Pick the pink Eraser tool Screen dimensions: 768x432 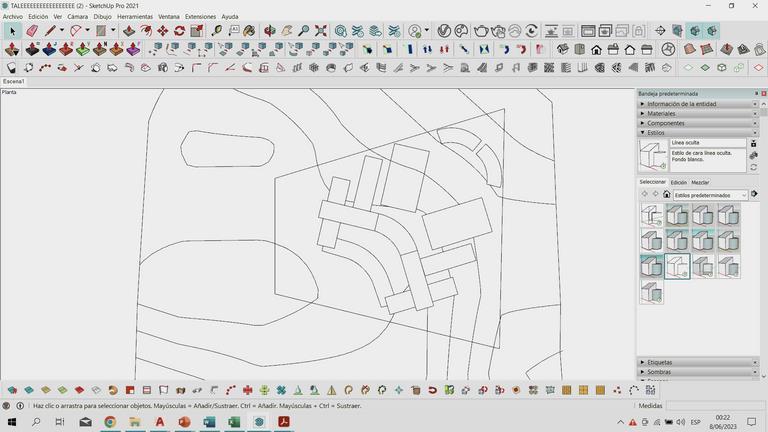(32, 31)
